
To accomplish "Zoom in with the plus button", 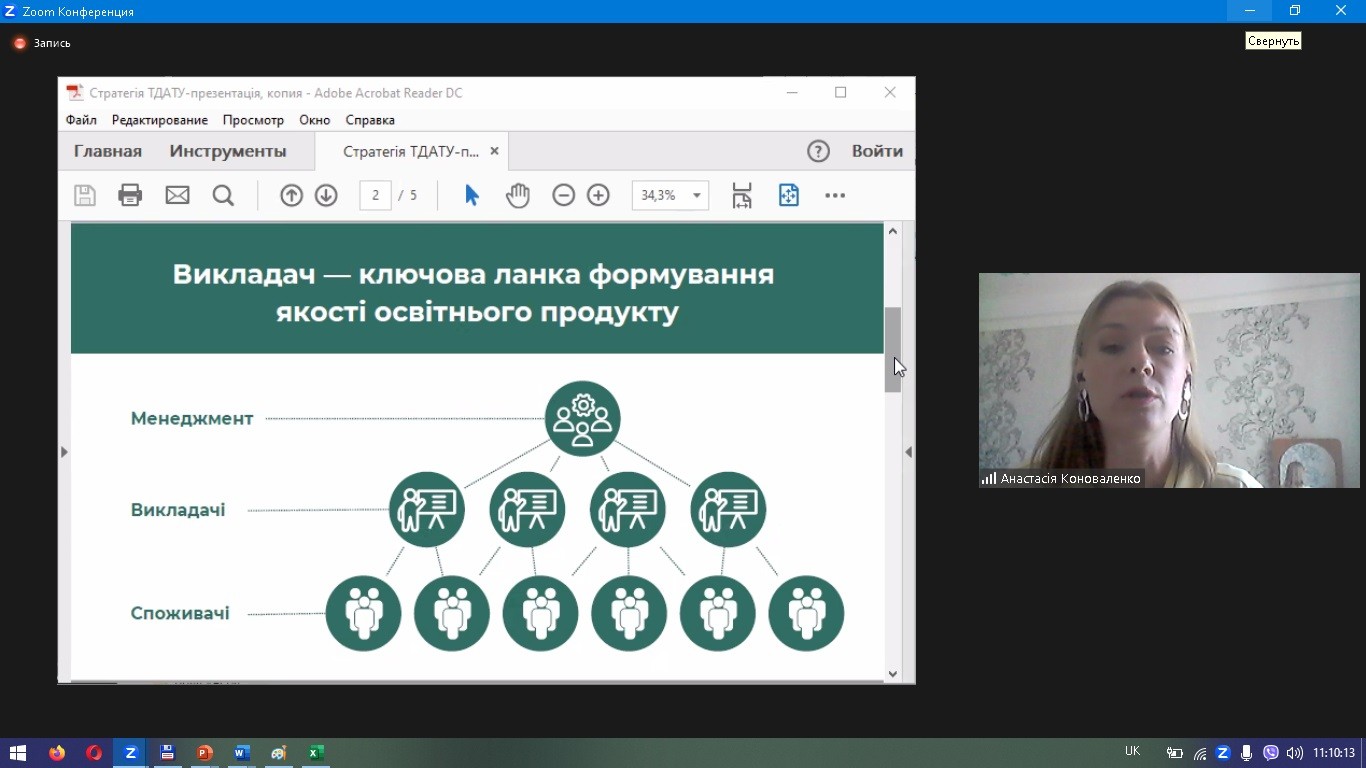I will (598, 195).
